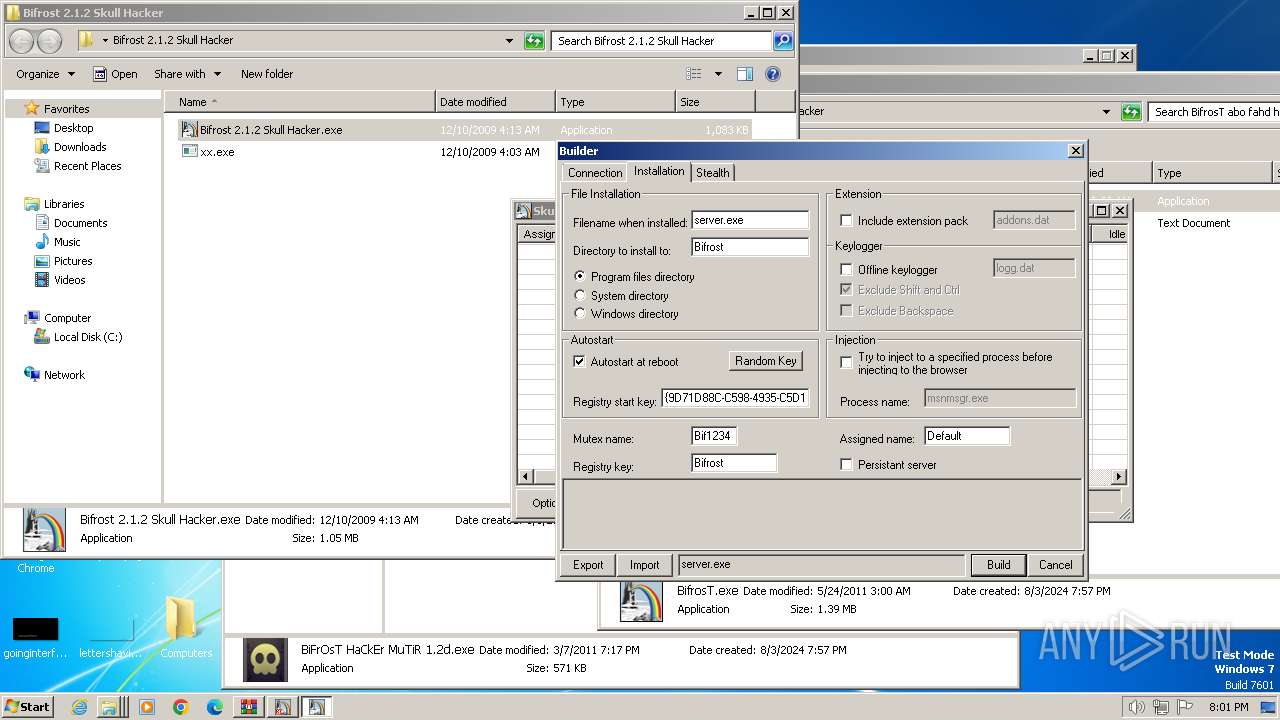The height and width of the screenshot is (720, 1280).
Task: Cancel the Builder dialog
Action: point(1055,565)
